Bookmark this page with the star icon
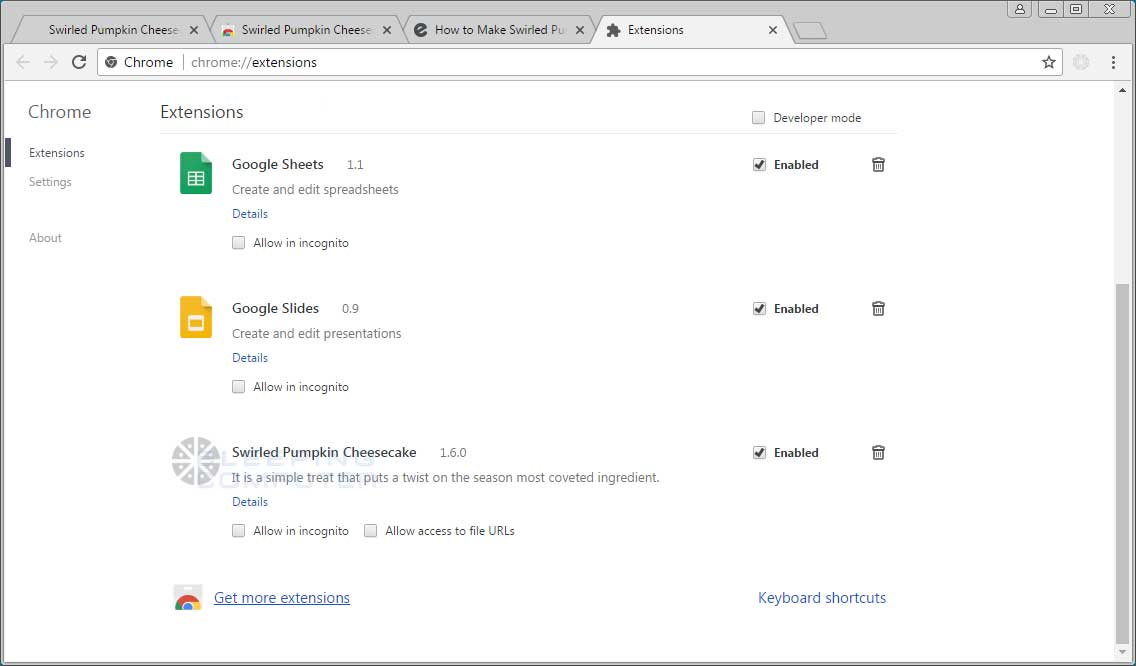1136x666 pixels. click(1048, 62)
